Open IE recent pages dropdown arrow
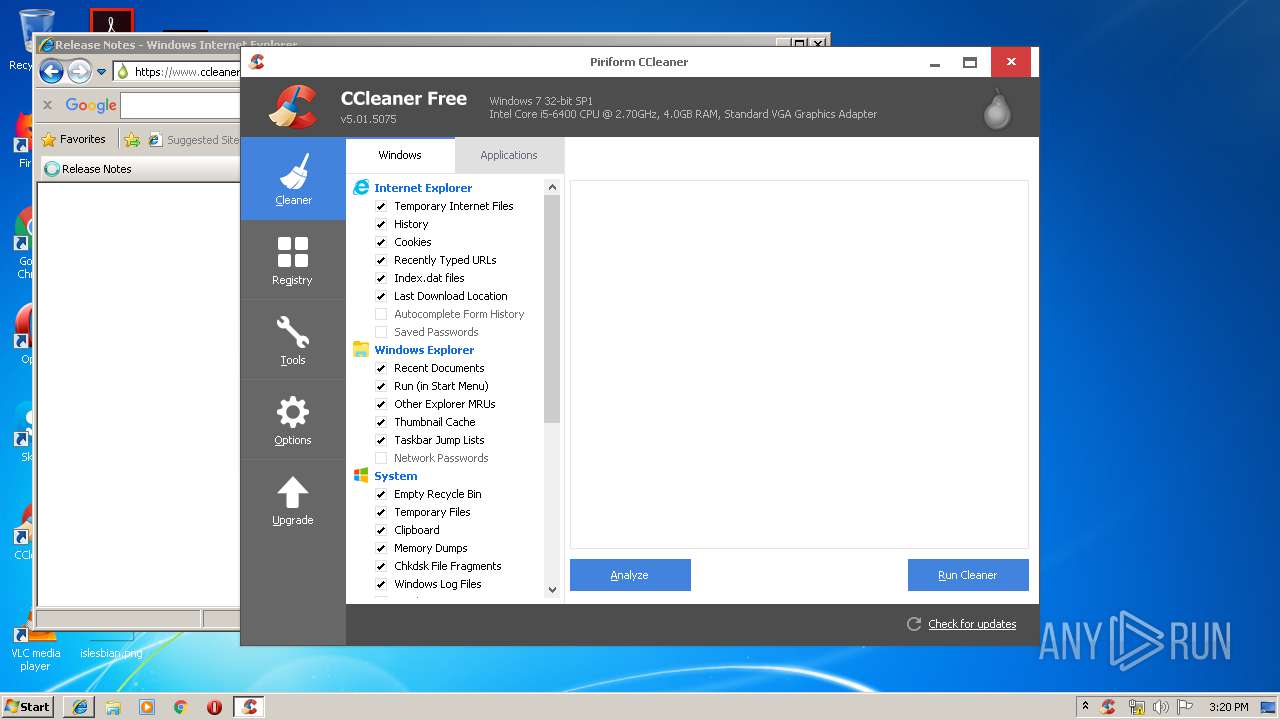This screenshot has width=1280, height=720. [101, 72]
